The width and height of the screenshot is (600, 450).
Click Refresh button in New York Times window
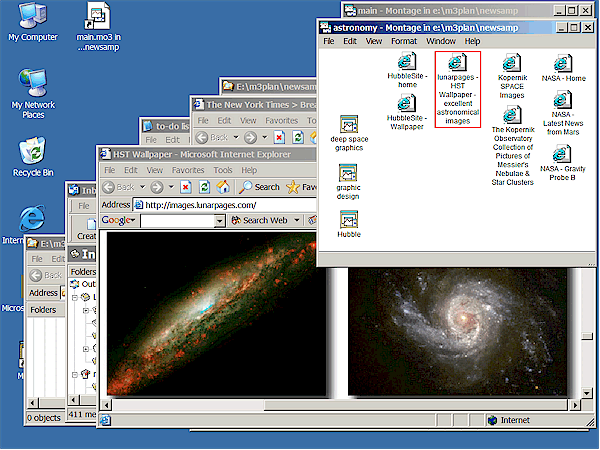(x=298, y=137)
